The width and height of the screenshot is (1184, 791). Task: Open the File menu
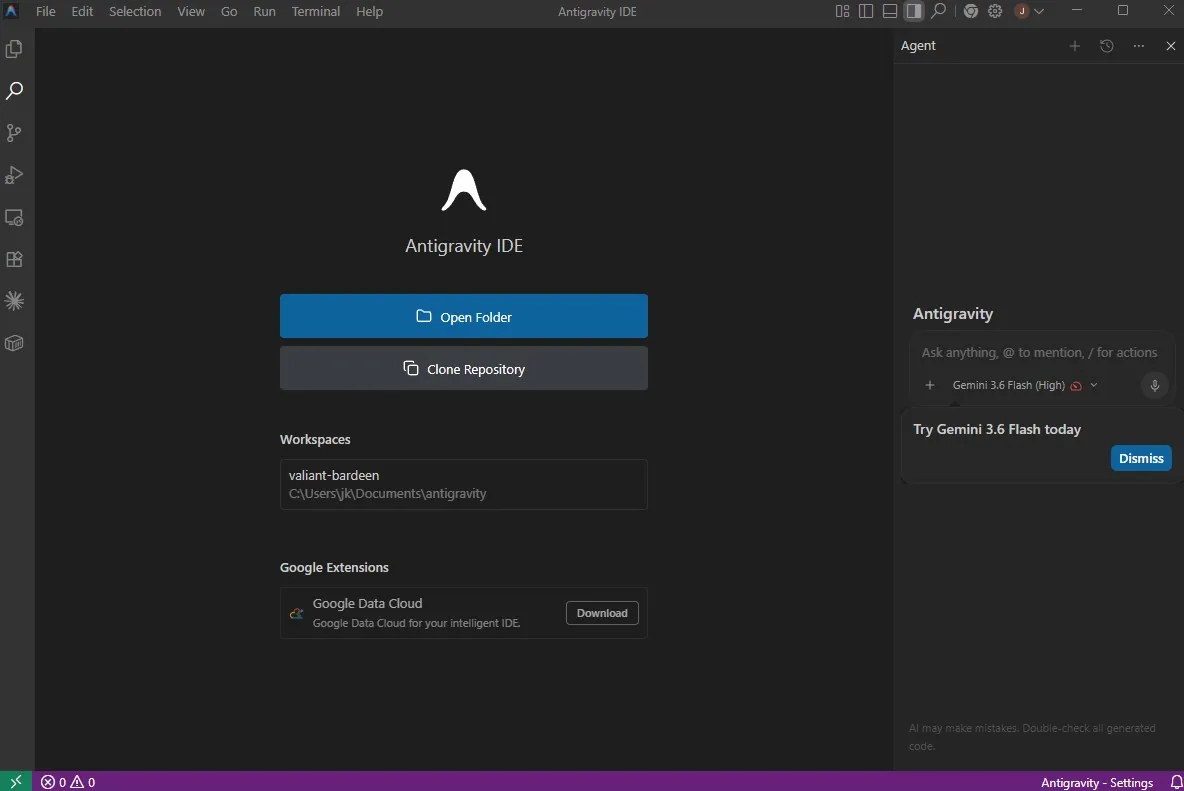45,11
